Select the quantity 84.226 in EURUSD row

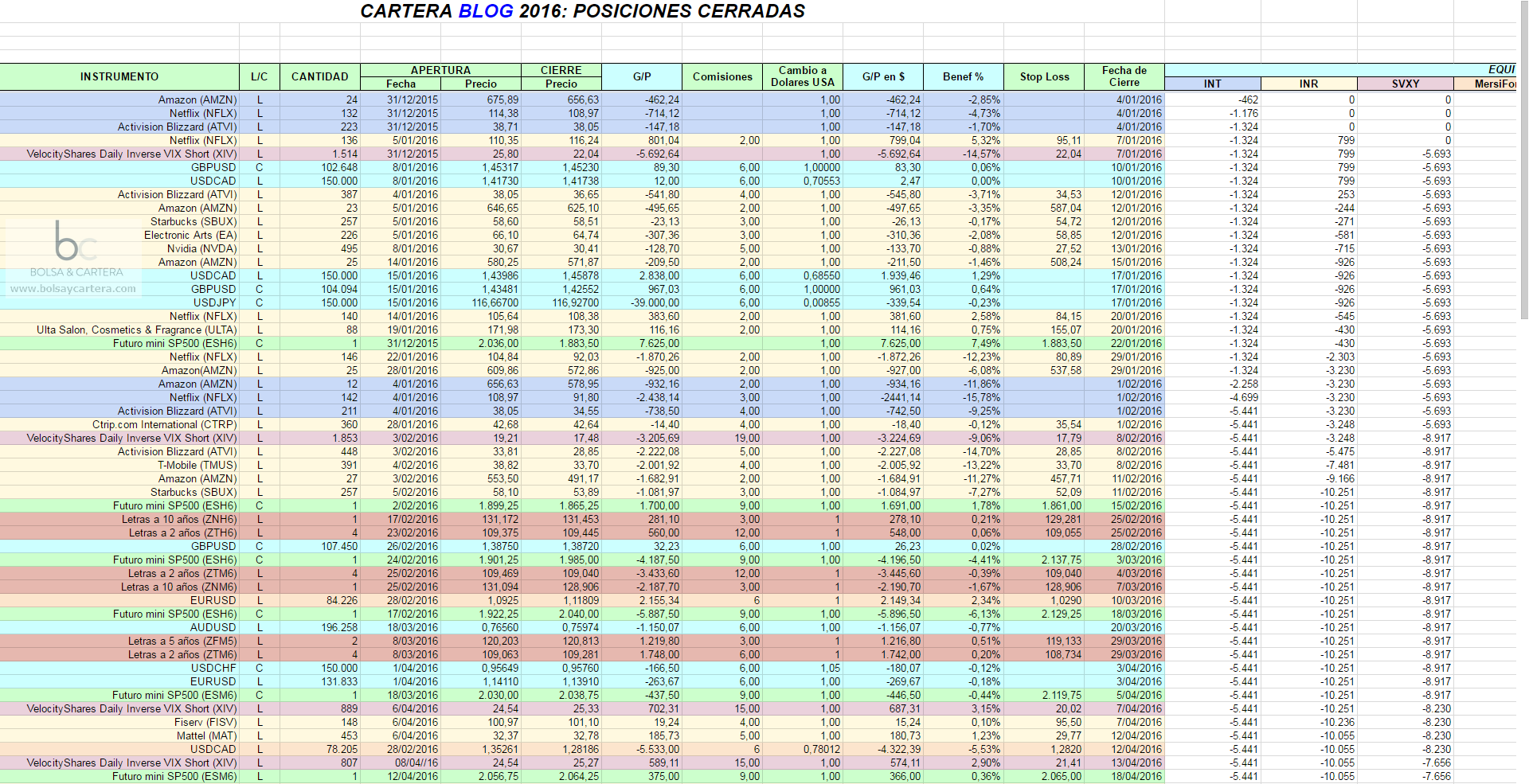tap(320, 600)
